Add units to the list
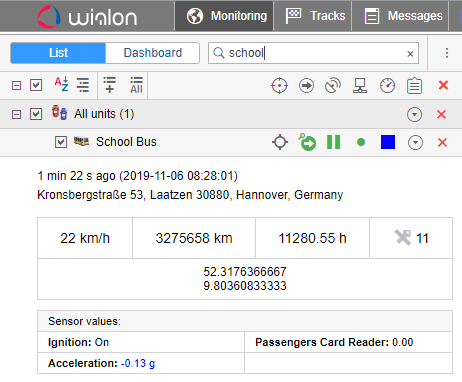 (110, 85)
